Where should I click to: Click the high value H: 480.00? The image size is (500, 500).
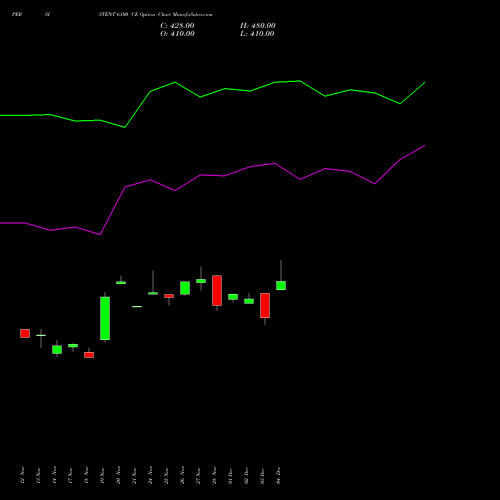point(258,26)
